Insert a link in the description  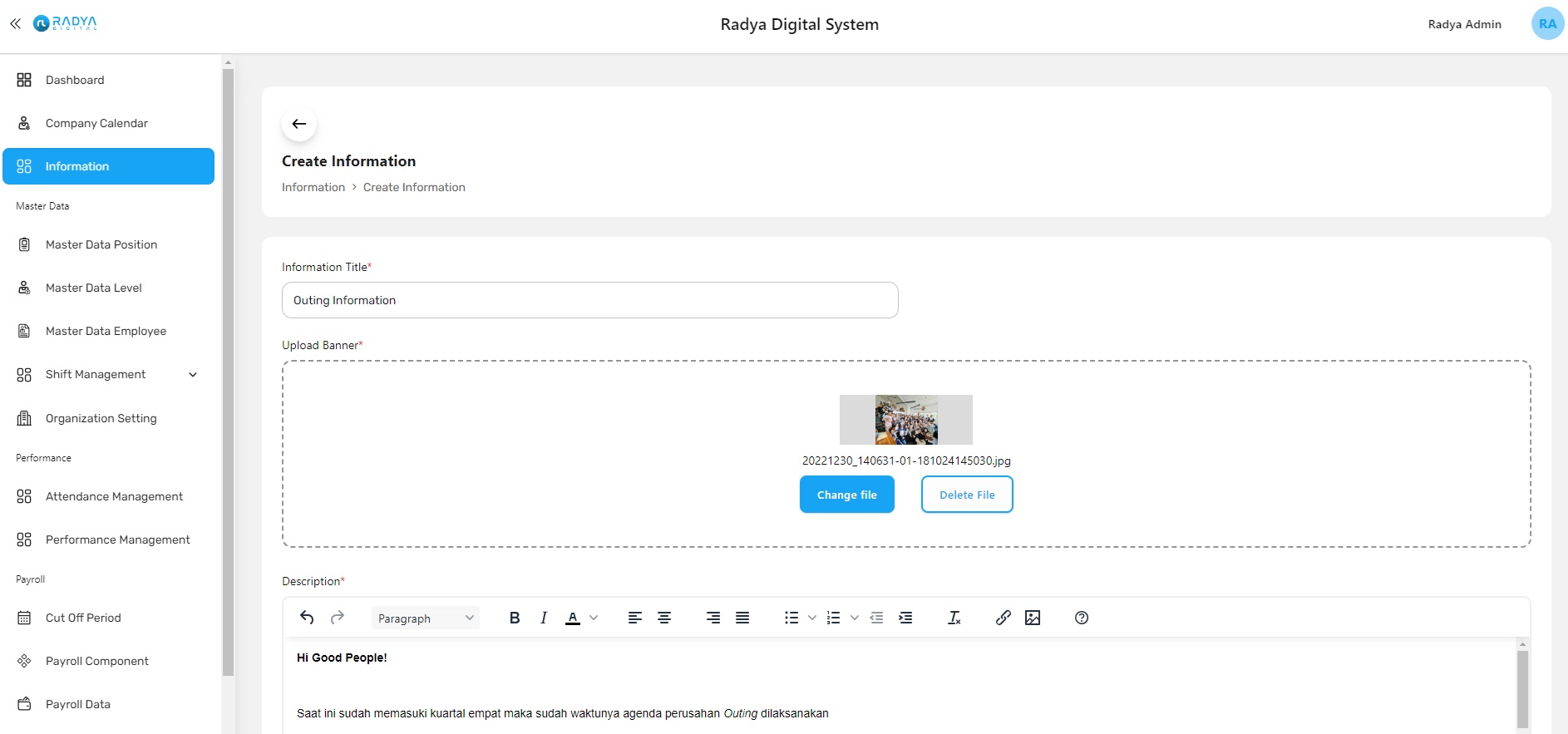point(1003,618)
